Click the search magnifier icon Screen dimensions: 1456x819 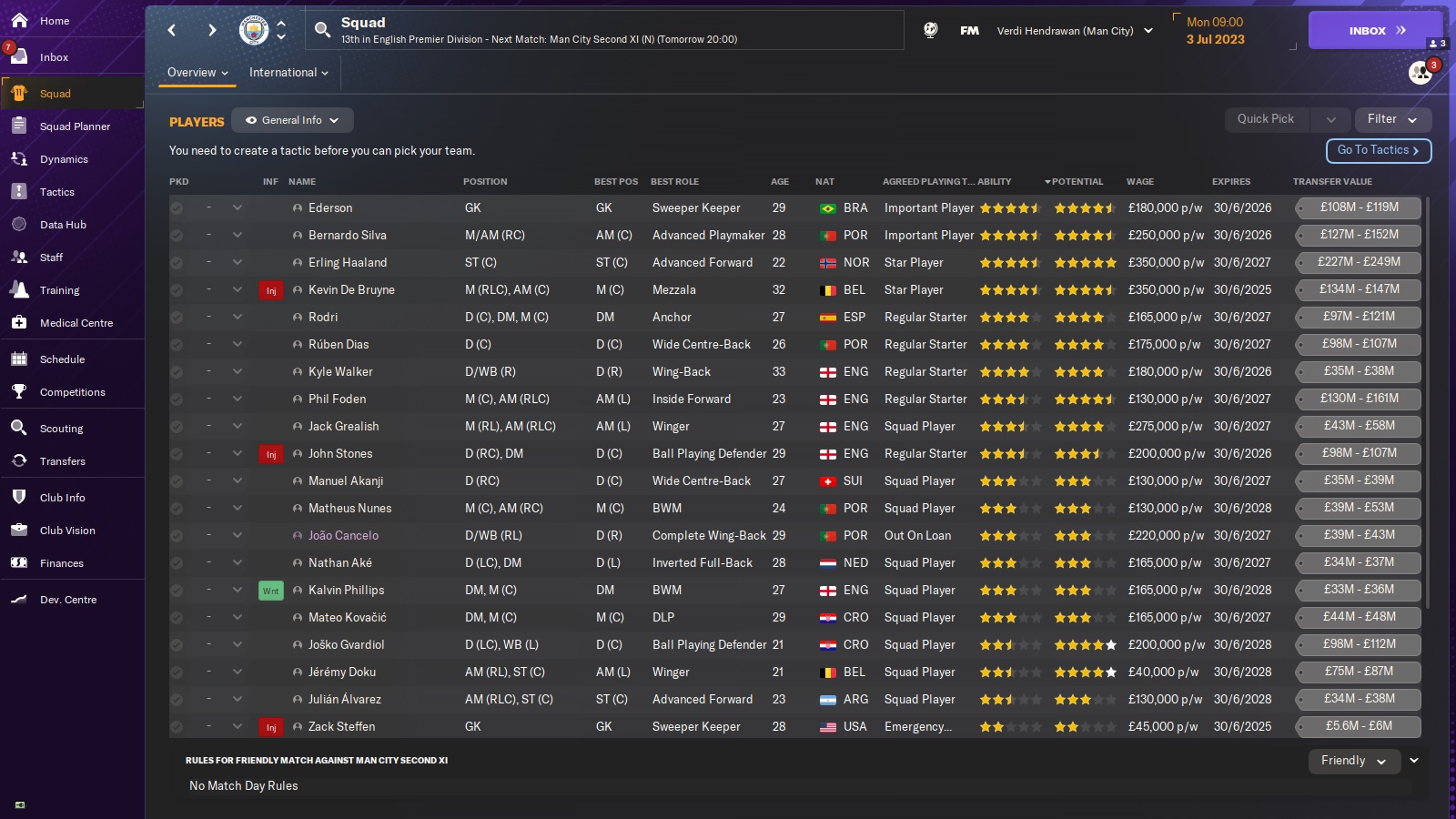[322, 30]
